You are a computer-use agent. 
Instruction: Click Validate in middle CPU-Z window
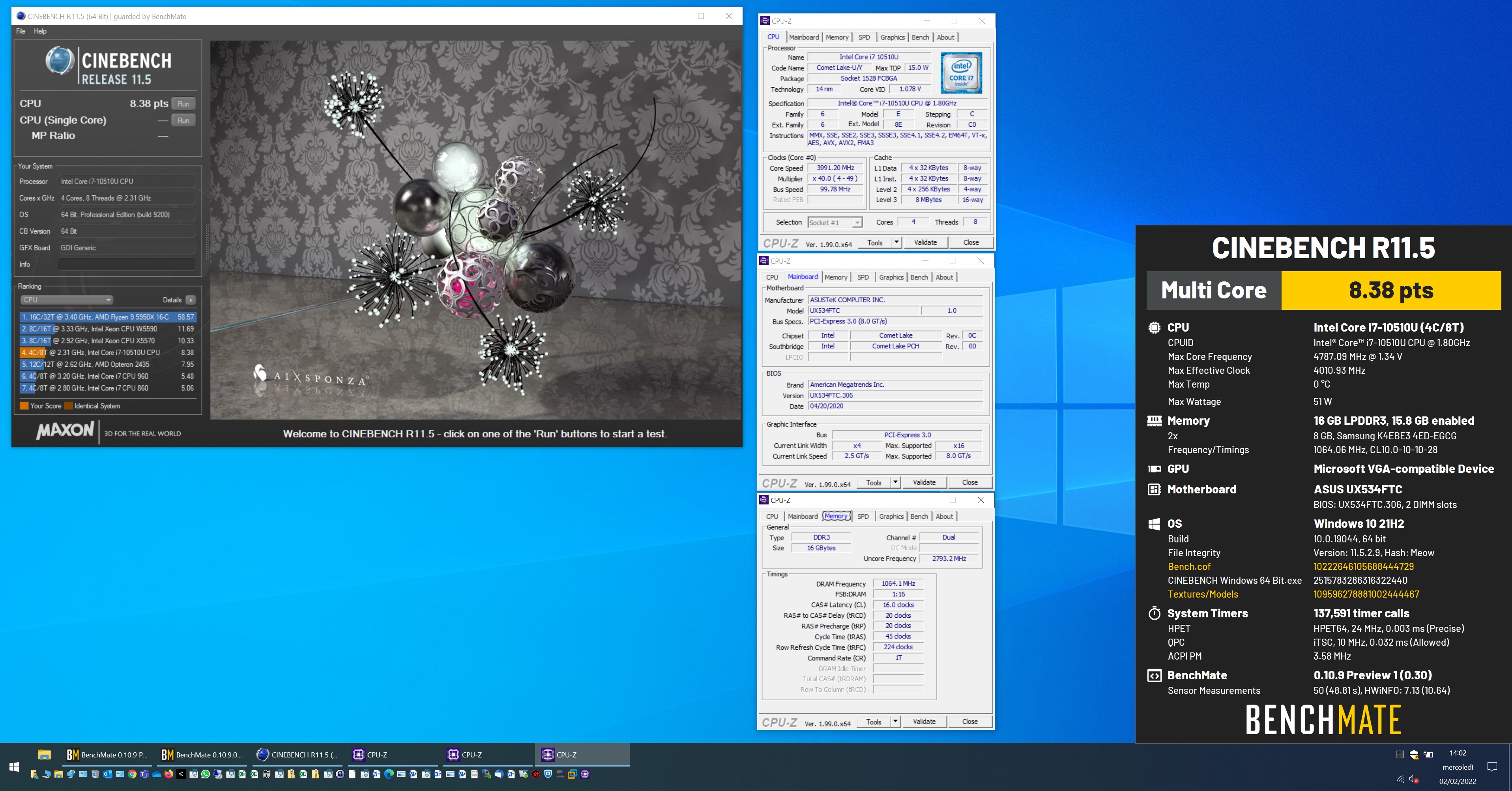(924, 482)
